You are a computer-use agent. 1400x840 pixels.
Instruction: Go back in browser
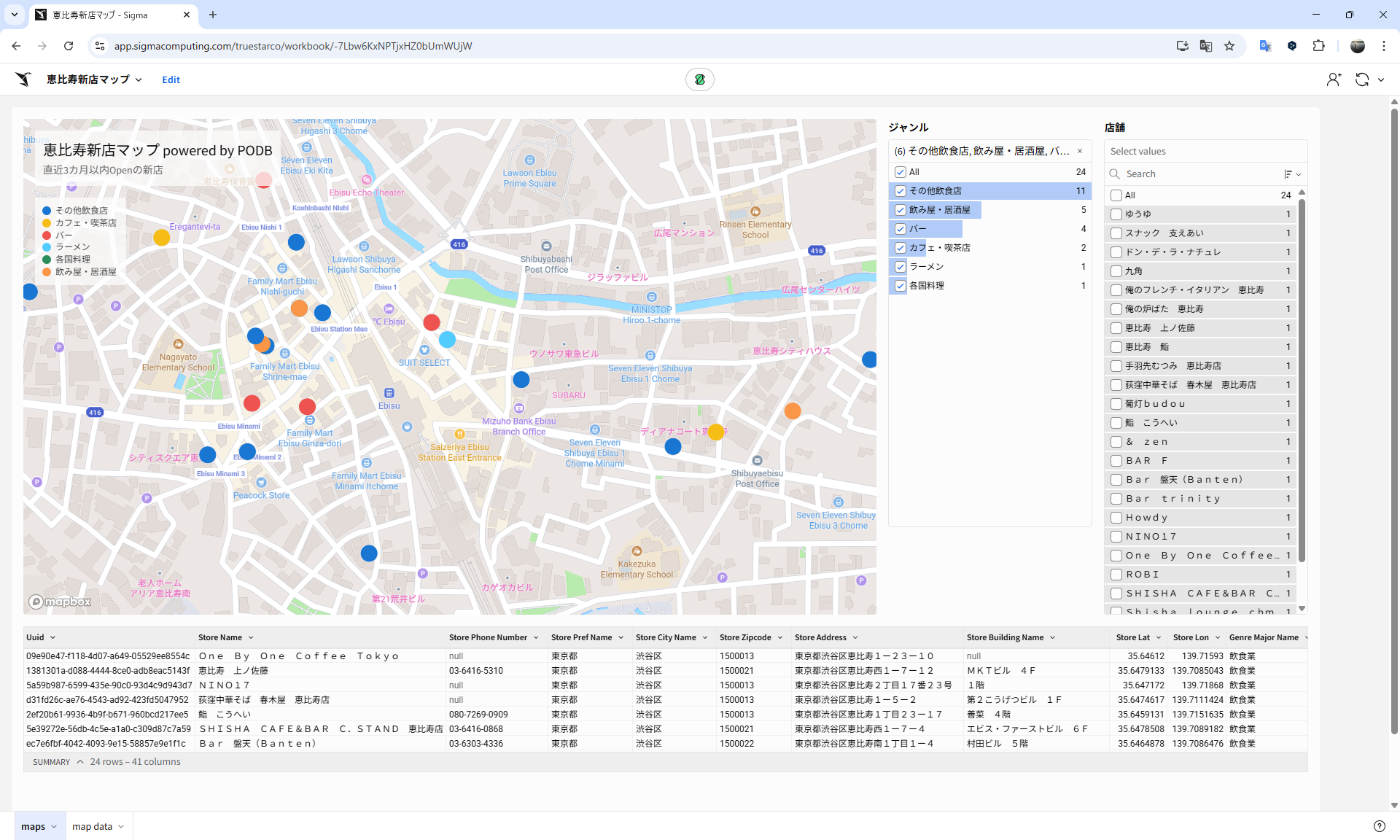[16, 46]
